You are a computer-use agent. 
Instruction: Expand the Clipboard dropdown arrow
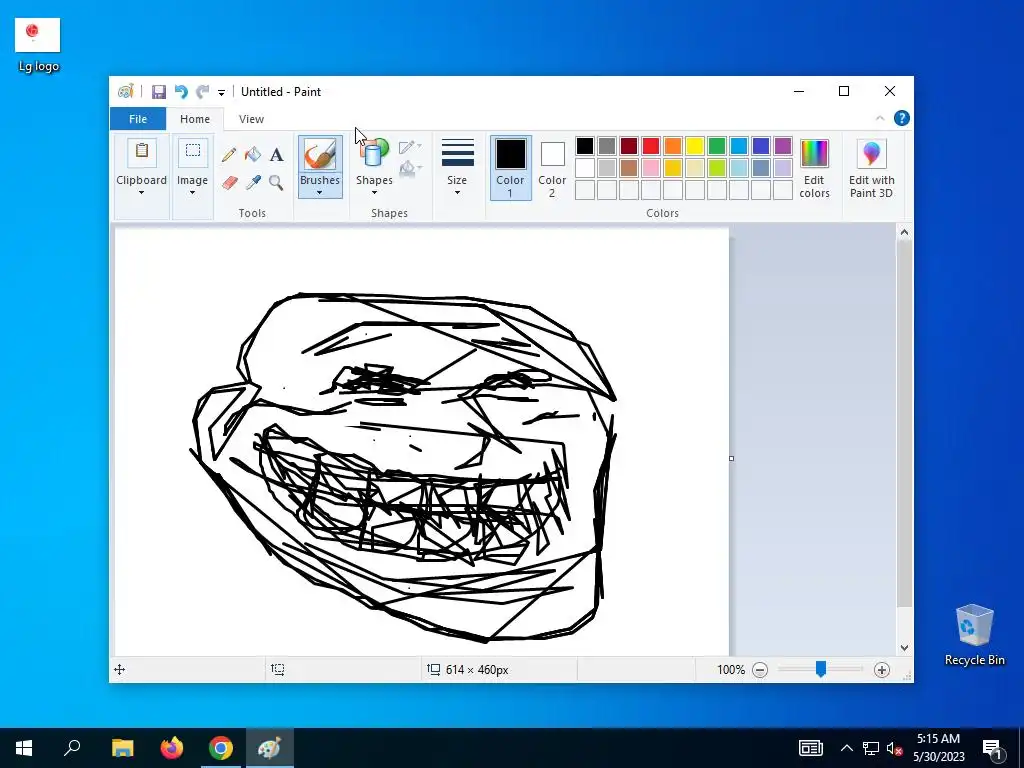click(x=141, y=193)
